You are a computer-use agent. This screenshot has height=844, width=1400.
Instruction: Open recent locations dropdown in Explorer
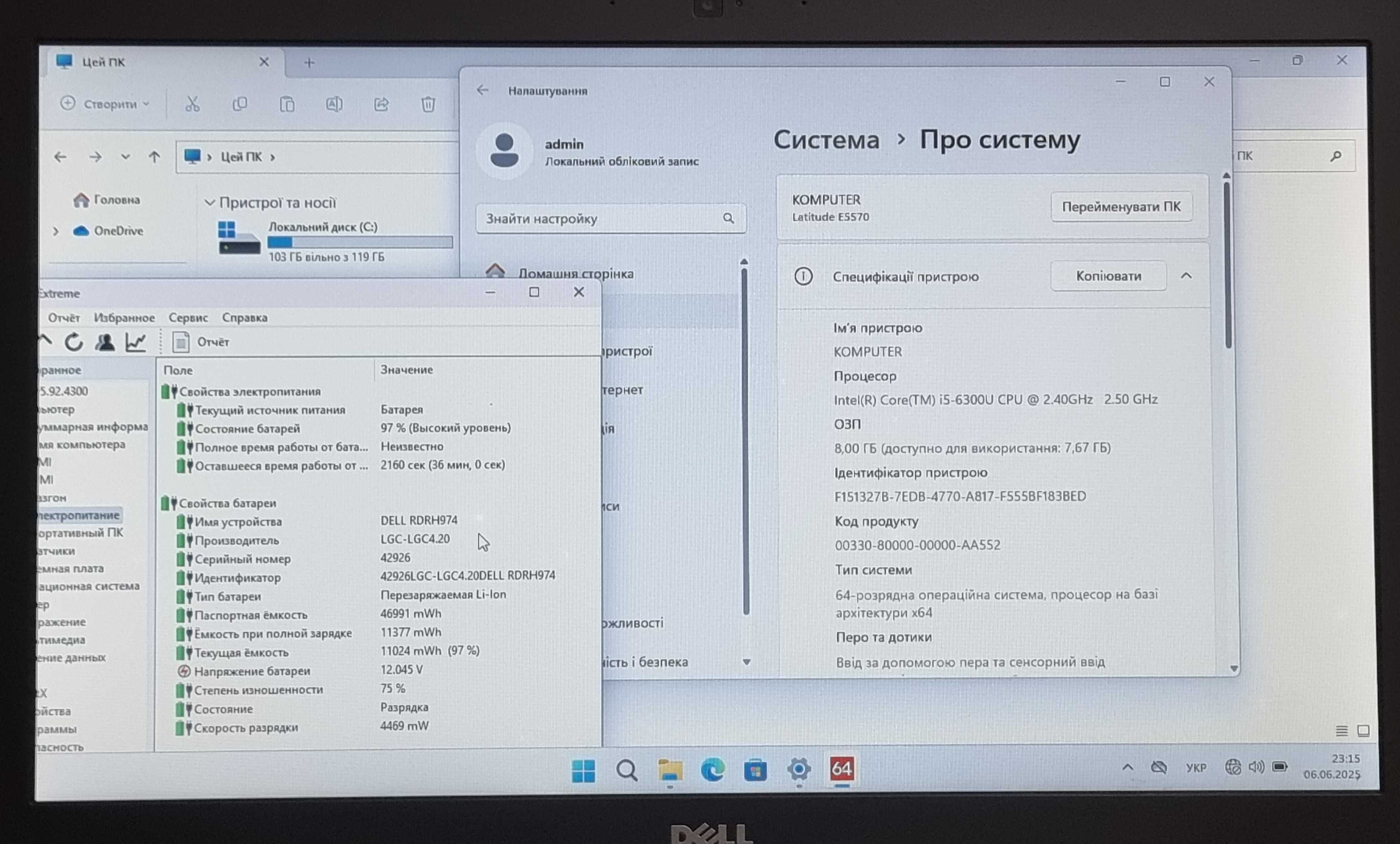coord(125,157)
